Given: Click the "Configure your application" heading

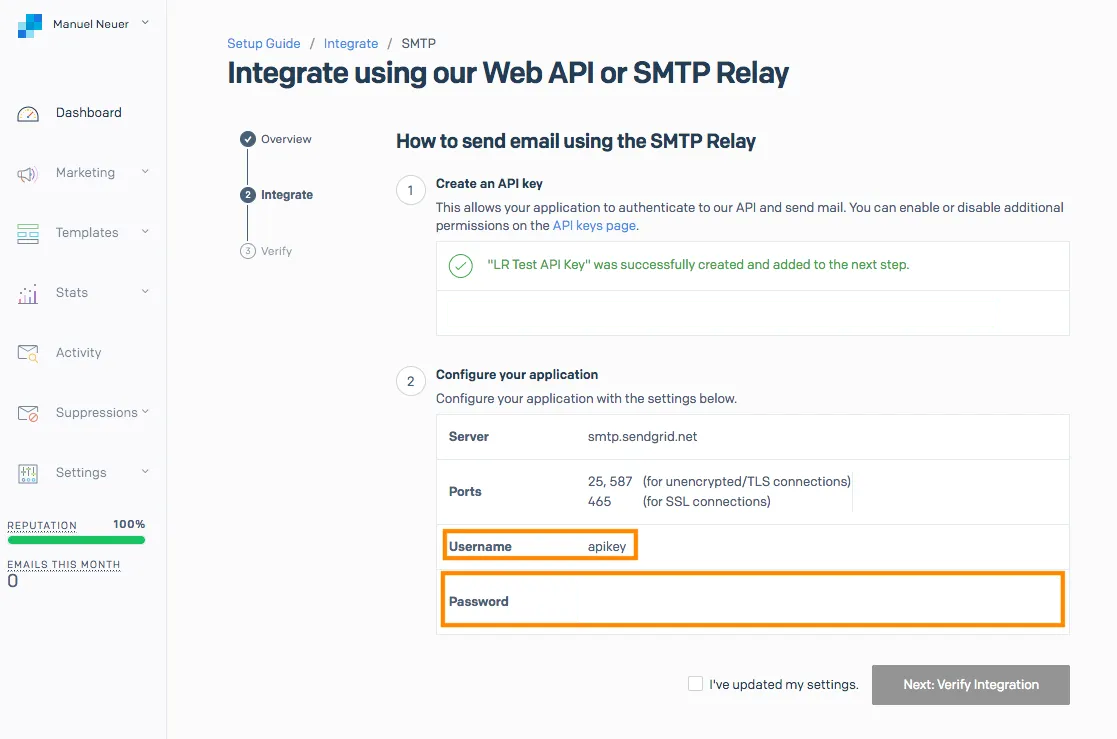Looking at the screenshot, I should (517, 374).
